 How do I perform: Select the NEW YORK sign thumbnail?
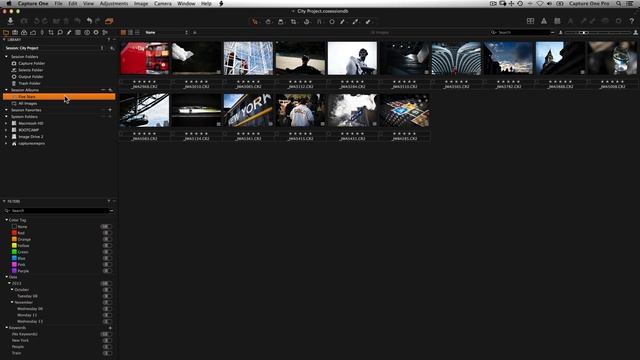(248, 110)
